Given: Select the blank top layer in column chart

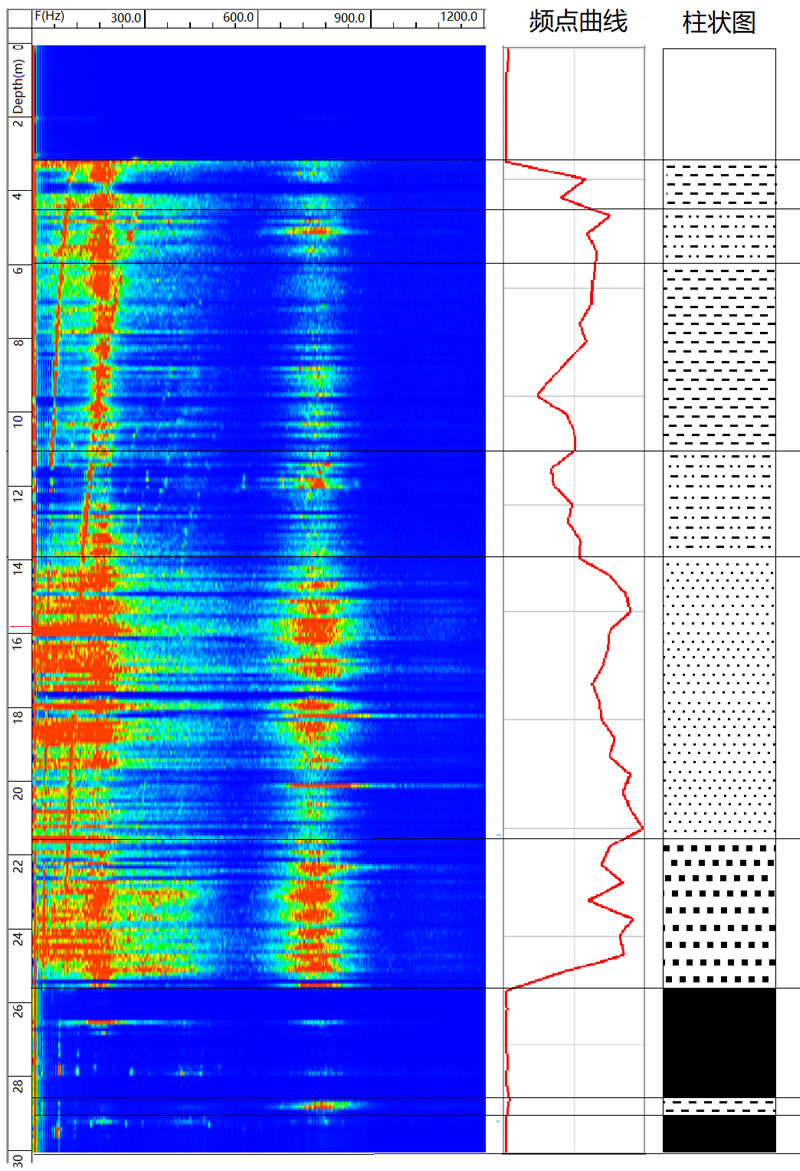Looking at the screenshot, I should (x=719, y=103).
